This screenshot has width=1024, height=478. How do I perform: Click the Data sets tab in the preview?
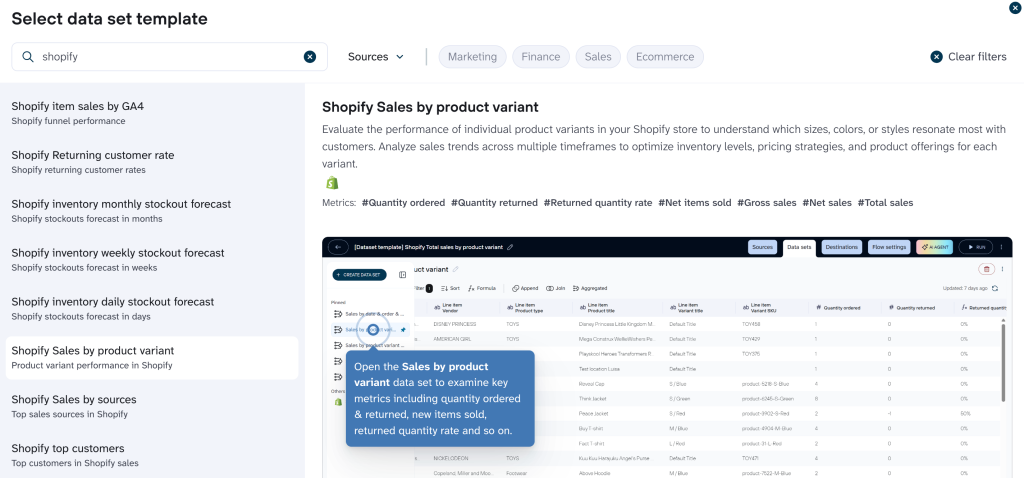click(799, 247)
